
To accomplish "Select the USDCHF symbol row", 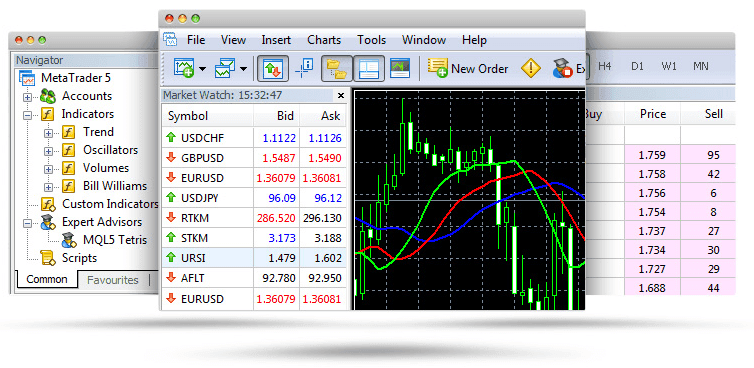I will click(x=254, y=138).
